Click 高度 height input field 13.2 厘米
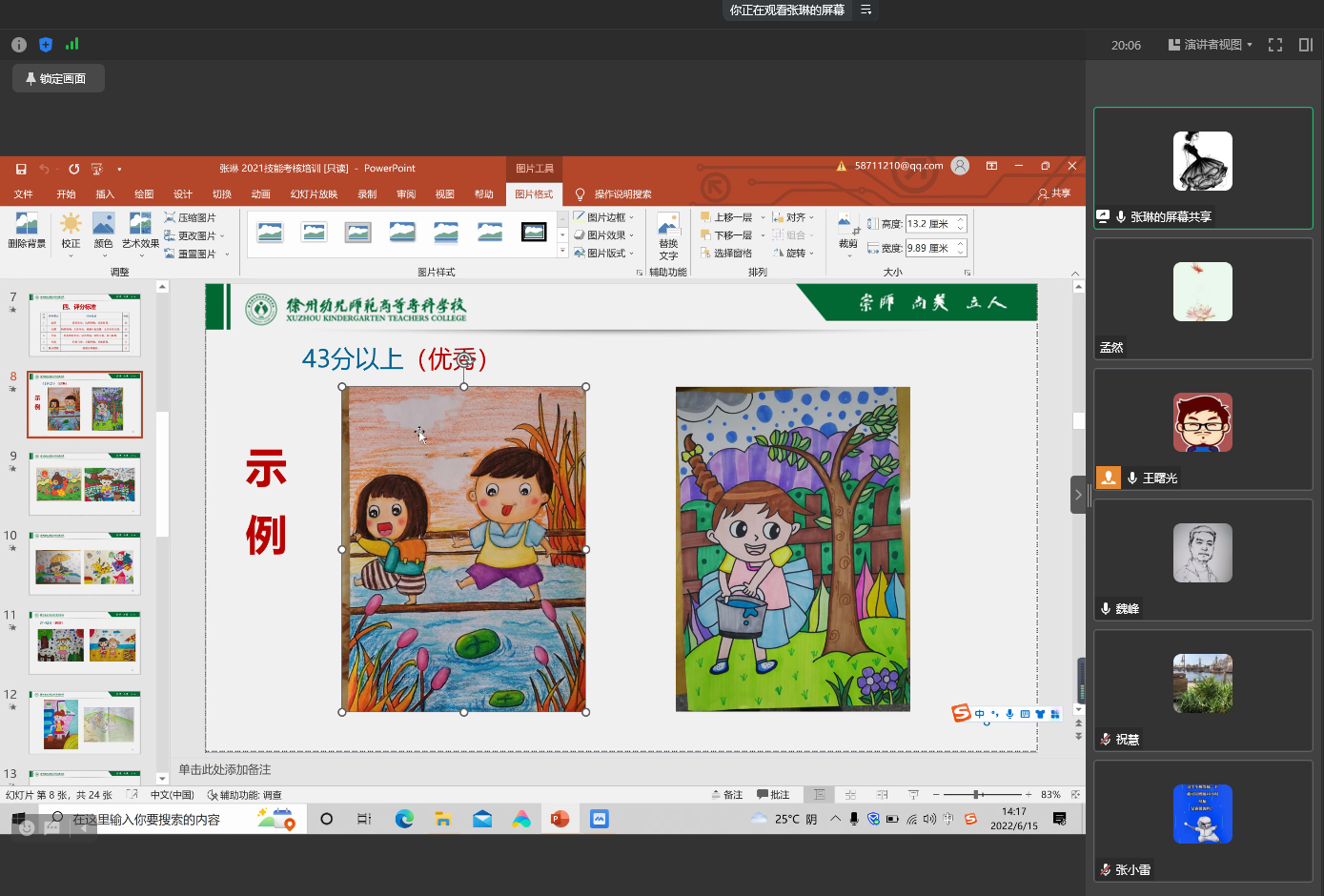This screenshot has height=896, width=1324. (x=931, y=224)
